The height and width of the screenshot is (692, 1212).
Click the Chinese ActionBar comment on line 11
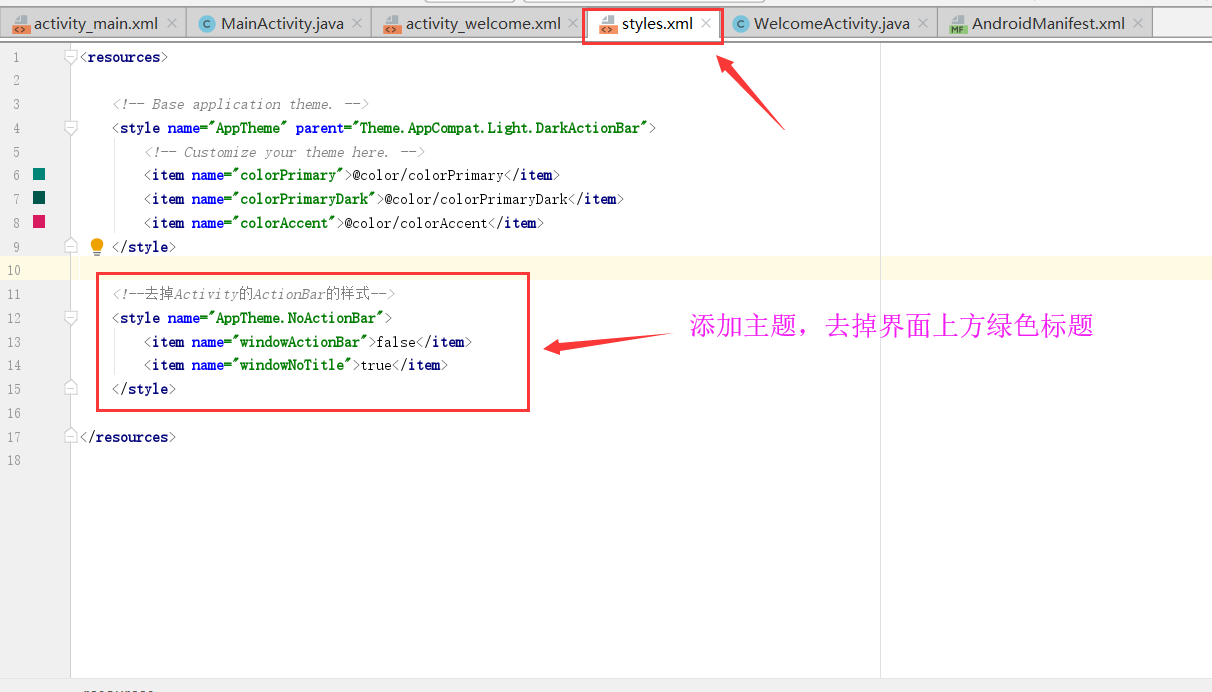(x=254, y=294)
